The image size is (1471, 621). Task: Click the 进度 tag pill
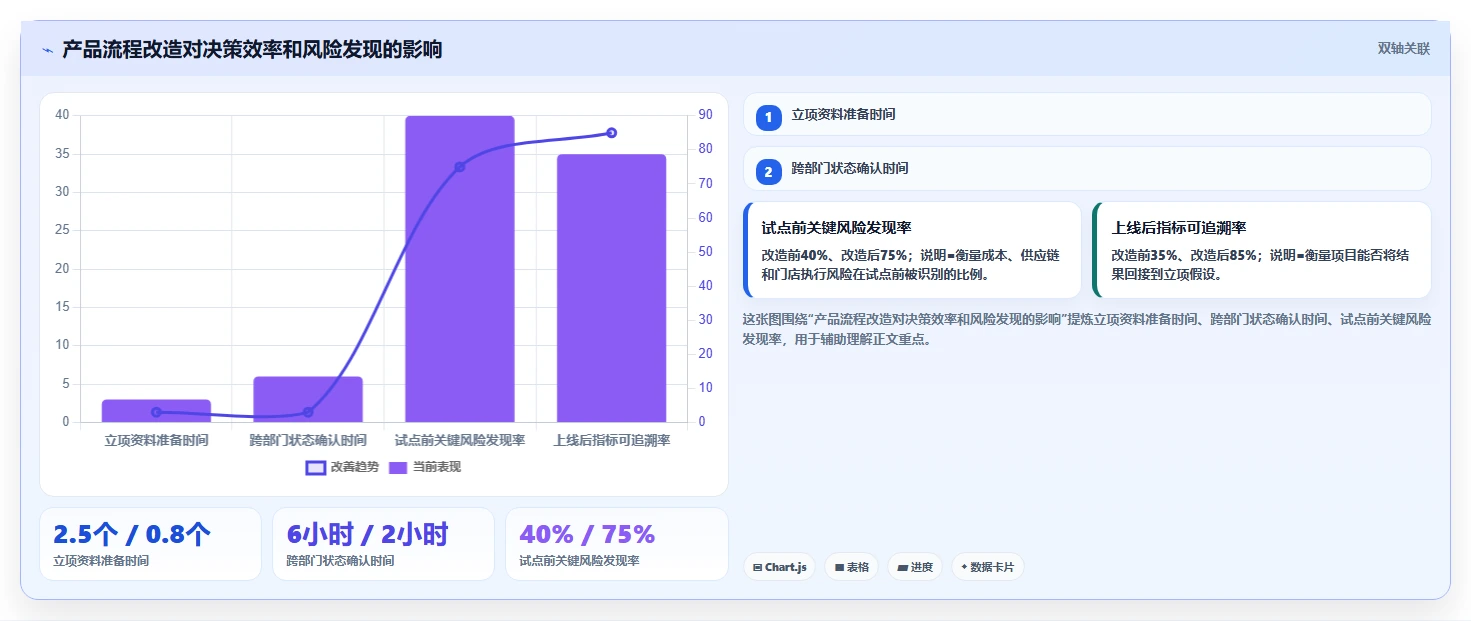coord(915,567)
